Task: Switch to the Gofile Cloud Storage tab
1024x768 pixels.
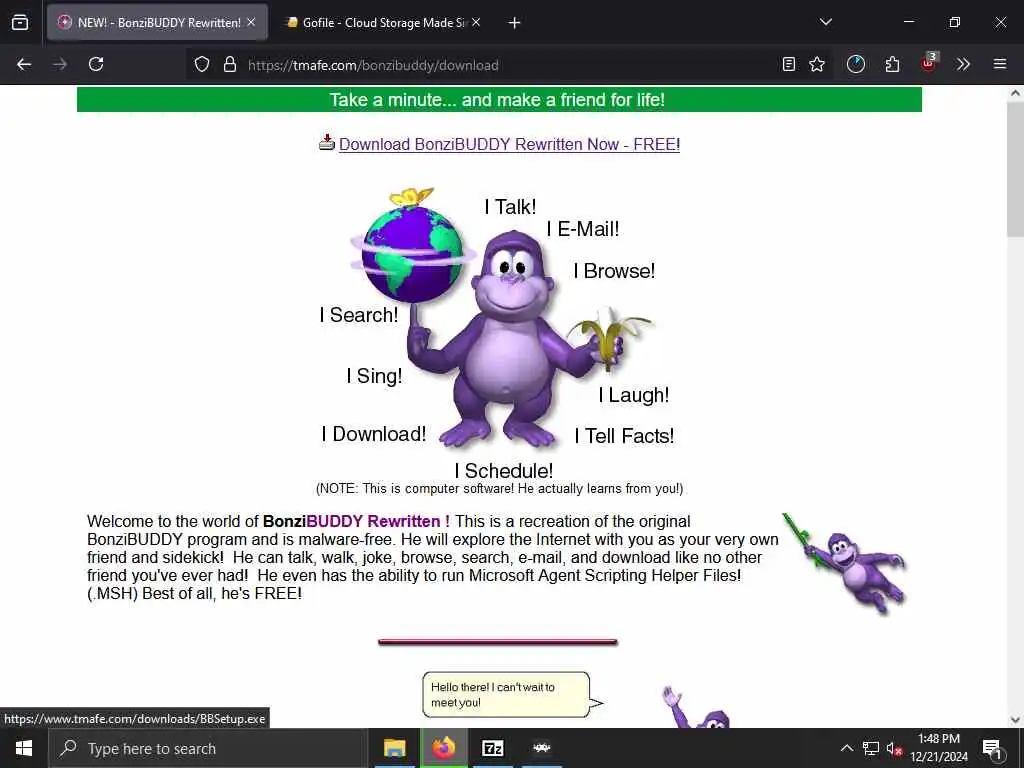Action: click(x=383, y=22)
